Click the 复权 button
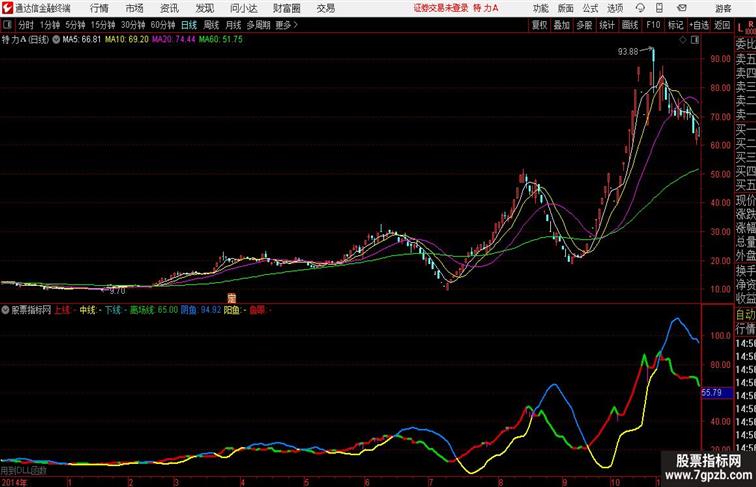756x487 pixels. (x=540, y=25)
